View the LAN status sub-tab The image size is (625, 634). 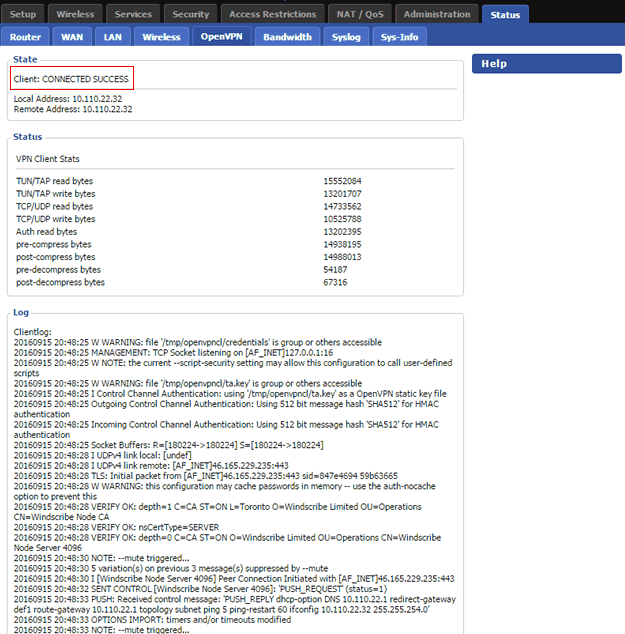112,37
